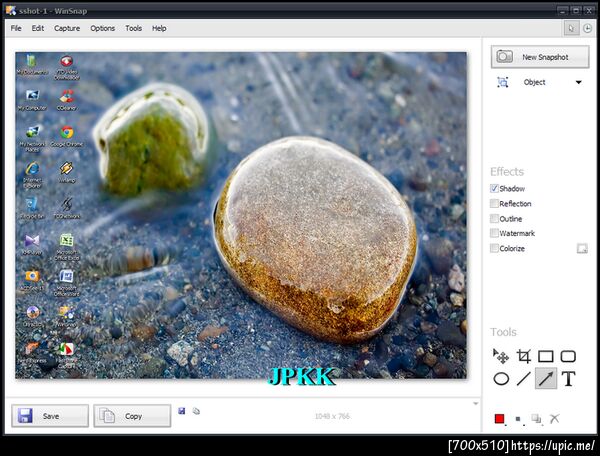Click the captured desktop preview image
The width and height of the screenshot is (600, 456).
click(241, 215)
